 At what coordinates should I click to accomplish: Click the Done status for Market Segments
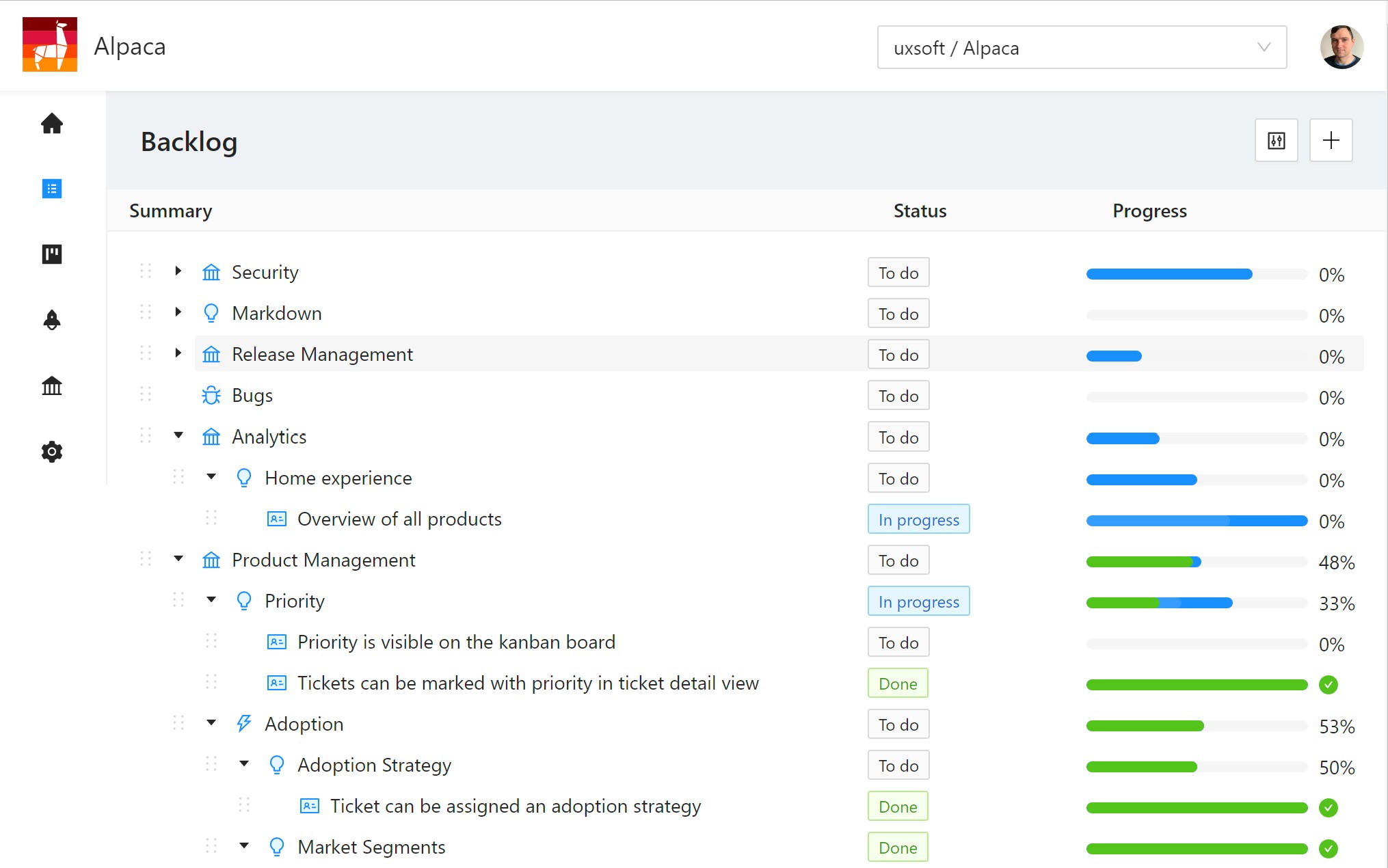point(897,847)
